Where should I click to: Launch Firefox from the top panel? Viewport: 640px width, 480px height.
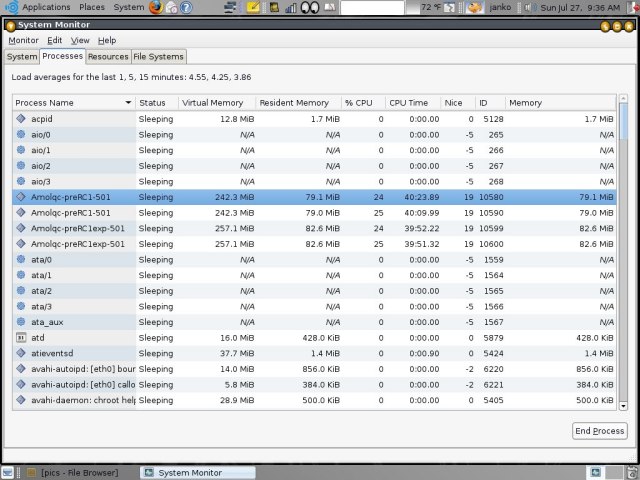pyautogui.click(x=156, y=7)
